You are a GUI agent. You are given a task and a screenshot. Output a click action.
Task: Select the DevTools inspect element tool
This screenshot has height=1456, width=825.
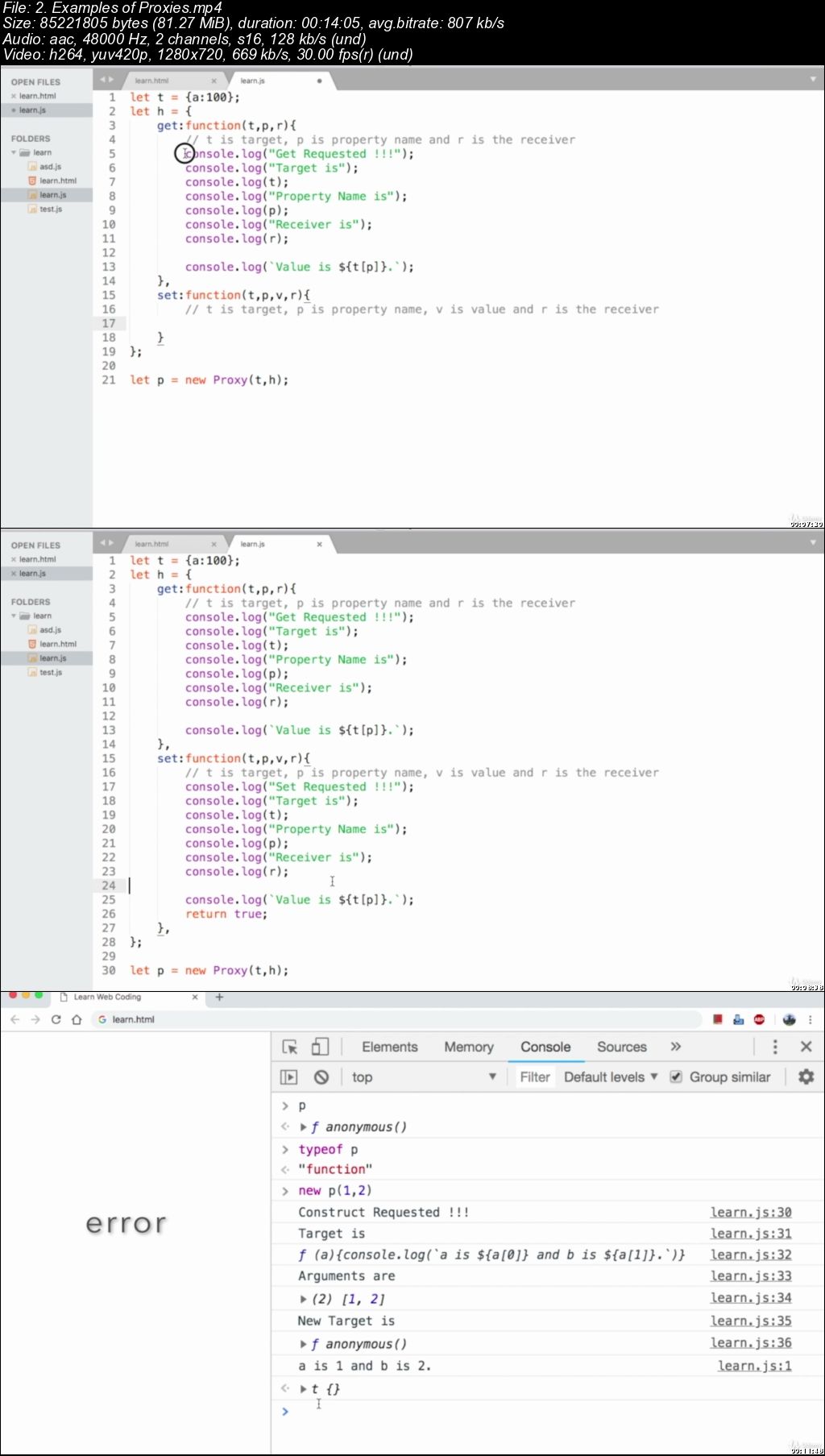pos(290,1047)
